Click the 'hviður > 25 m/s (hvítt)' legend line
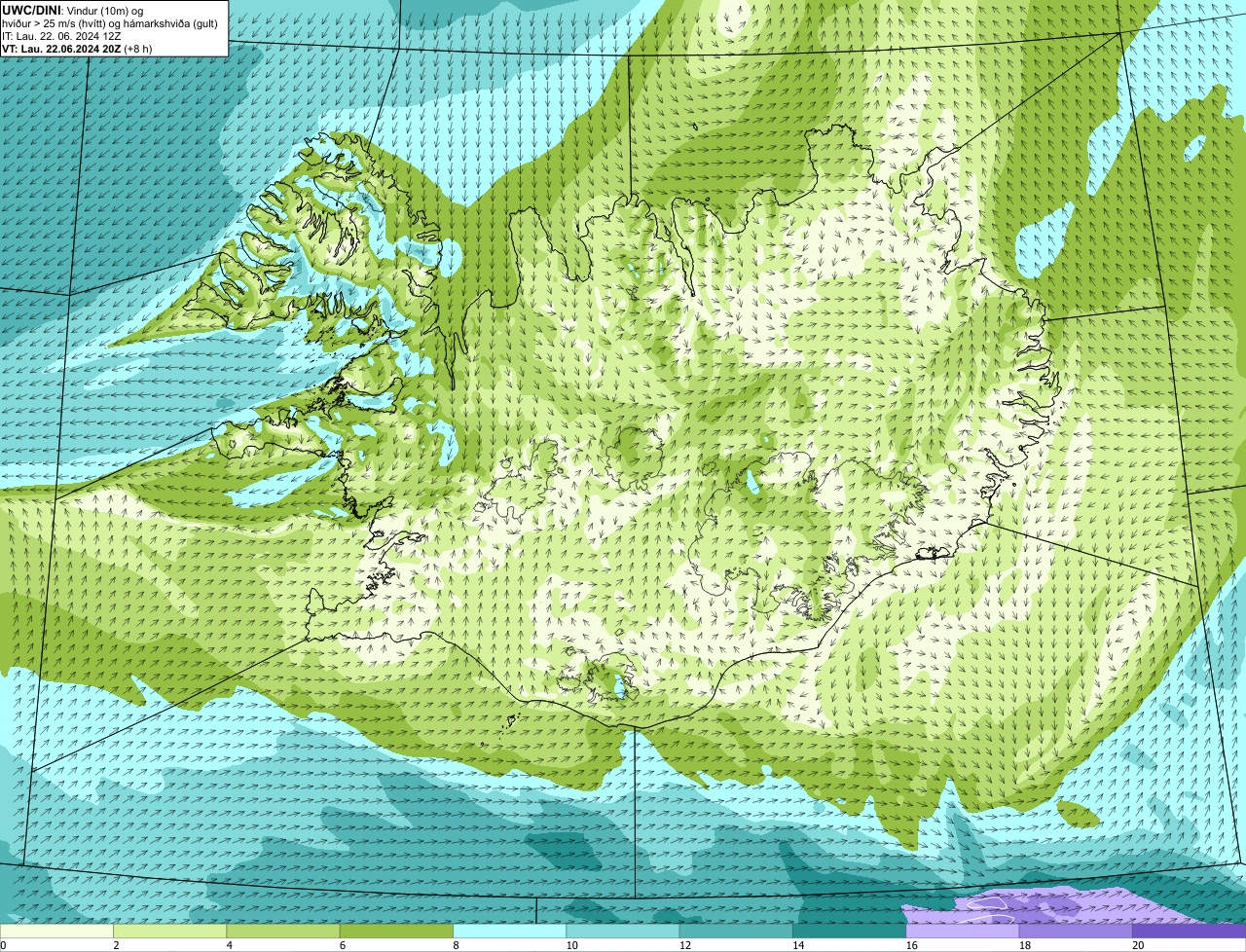The image size is (1246, 952). pos(110,23)
